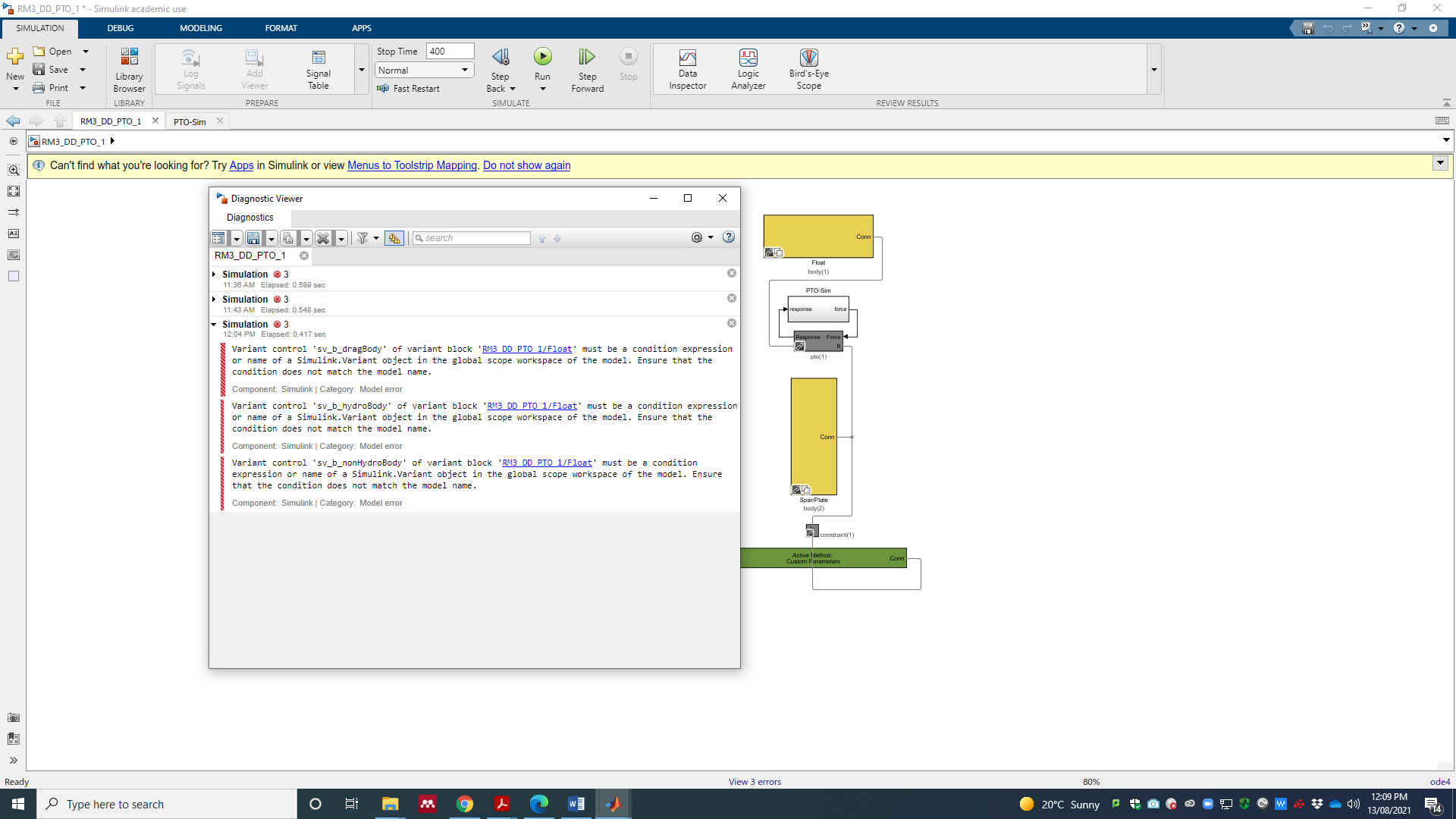Click Step Back in the Simulate section
This screenshot has width=1456, height=819.
(500, 68)
